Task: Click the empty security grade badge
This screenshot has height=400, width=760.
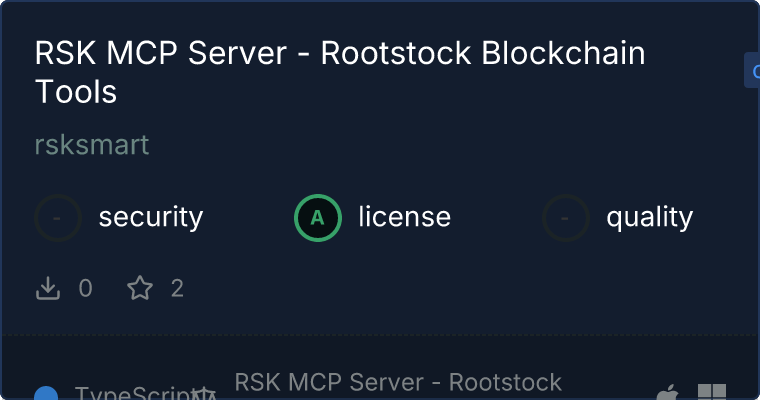Action: pos(58,218)
